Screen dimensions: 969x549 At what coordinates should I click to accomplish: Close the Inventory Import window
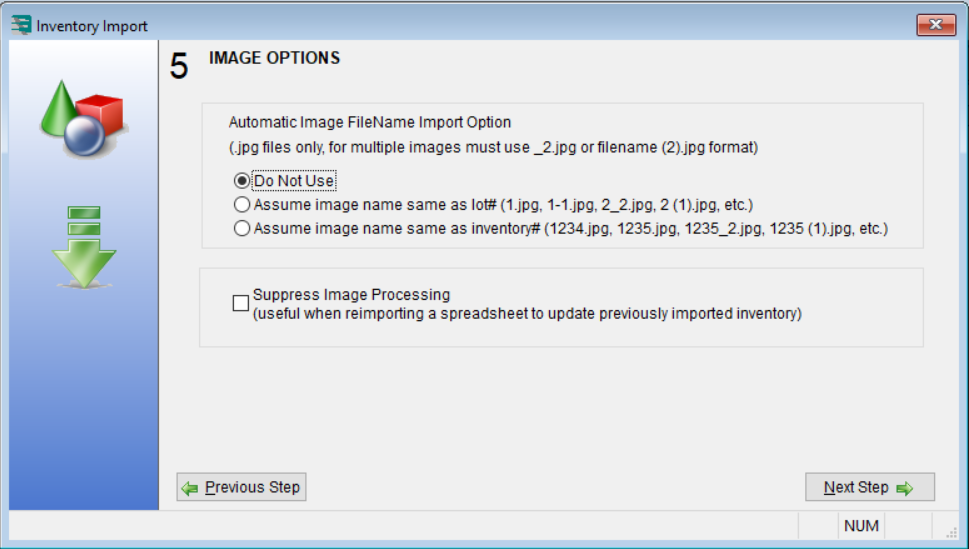pyautogui.click(x=936, y=24)
